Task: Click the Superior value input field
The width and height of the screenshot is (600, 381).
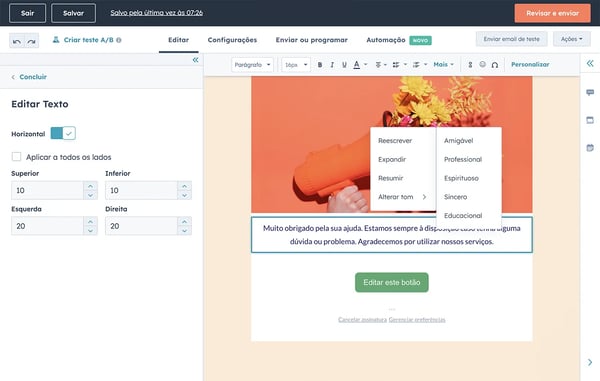Action: (47, 190)
